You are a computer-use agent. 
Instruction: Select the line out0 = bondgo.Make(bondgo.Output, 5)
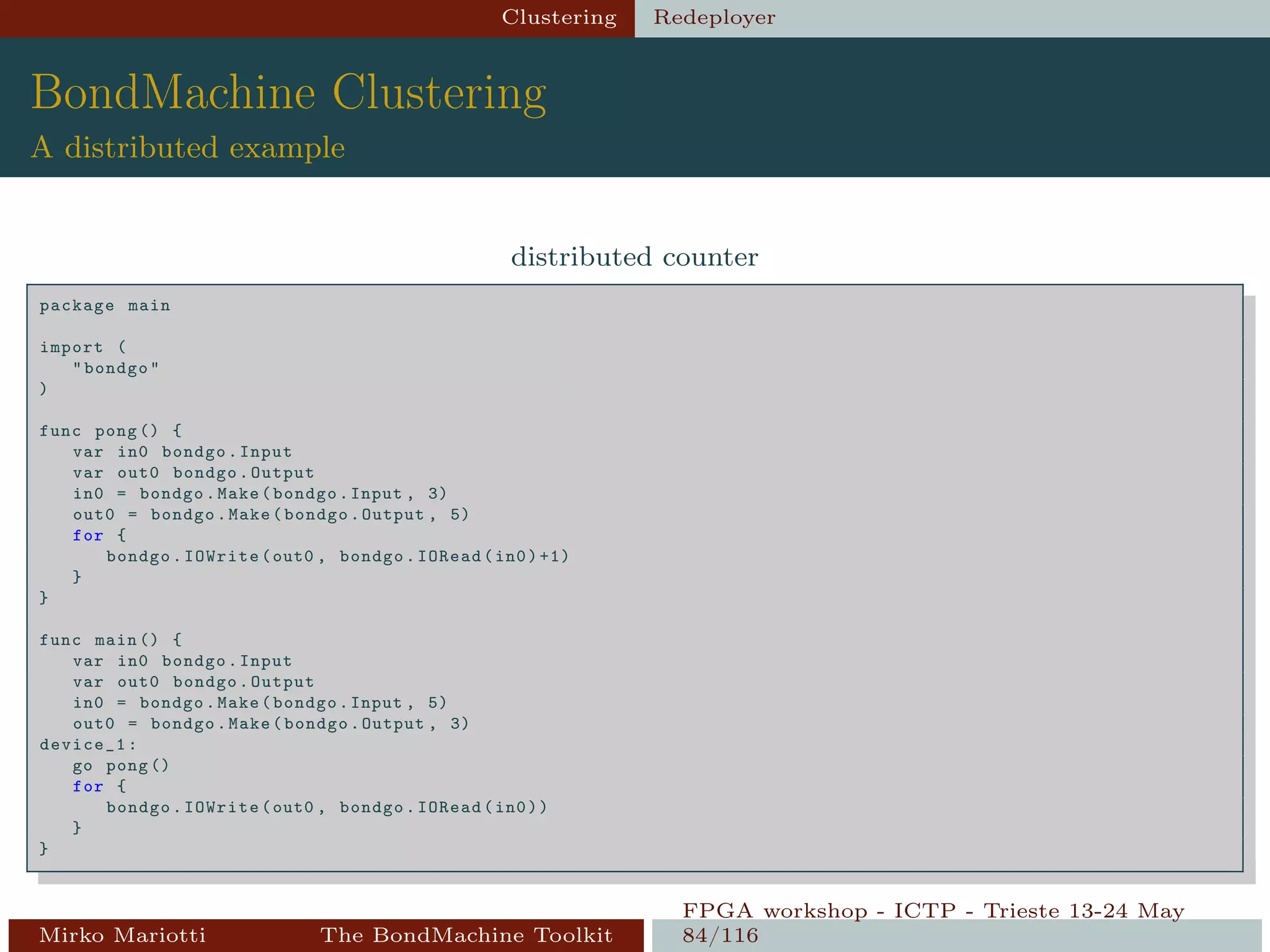tap(271, 515)
